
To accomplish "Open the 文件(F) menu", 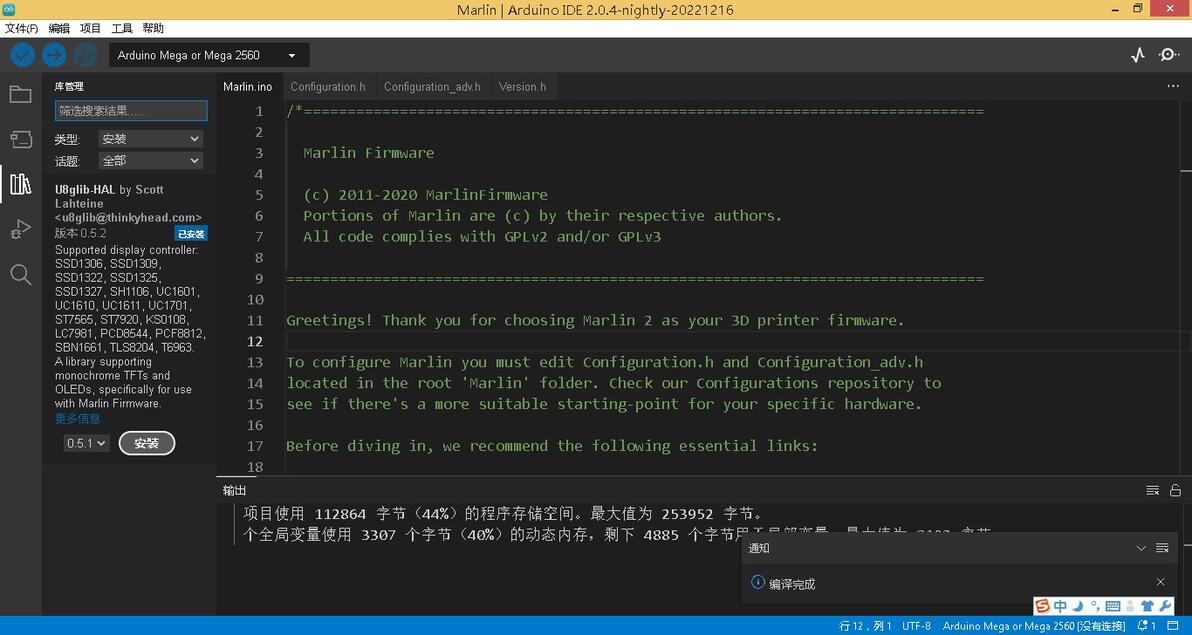I will 21,28.
